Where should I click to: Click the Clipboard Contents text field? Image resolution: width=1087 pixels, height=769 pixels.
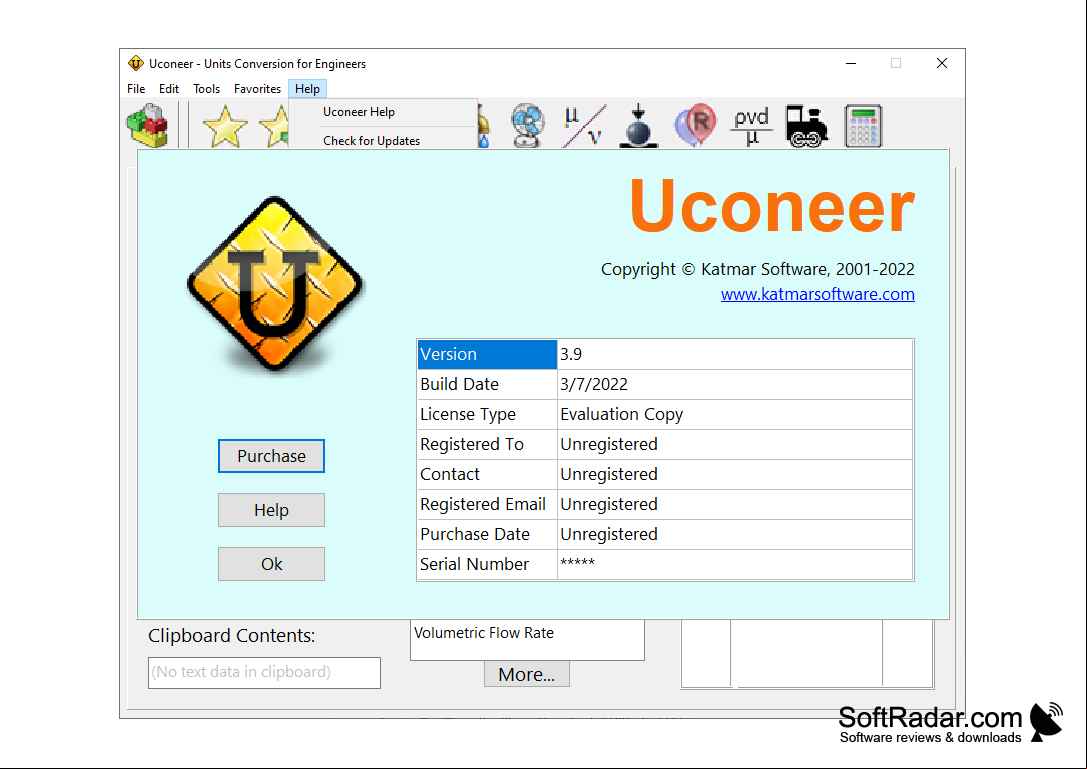[x=264, y=673]
